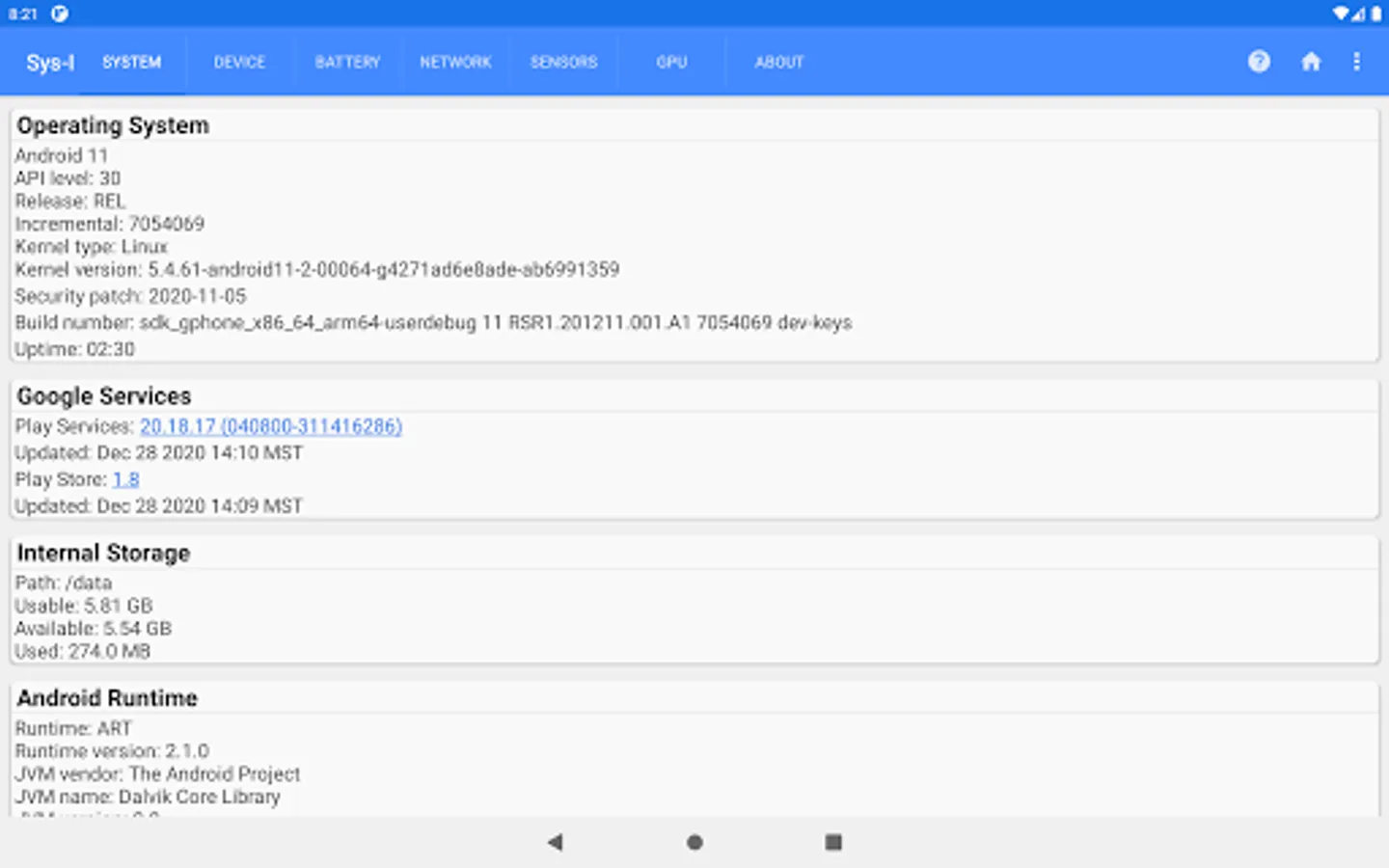The width and height of the screenshot is (1389, 868).
Task: Select the Runtime: ART line
Action: tap(72, 729)
